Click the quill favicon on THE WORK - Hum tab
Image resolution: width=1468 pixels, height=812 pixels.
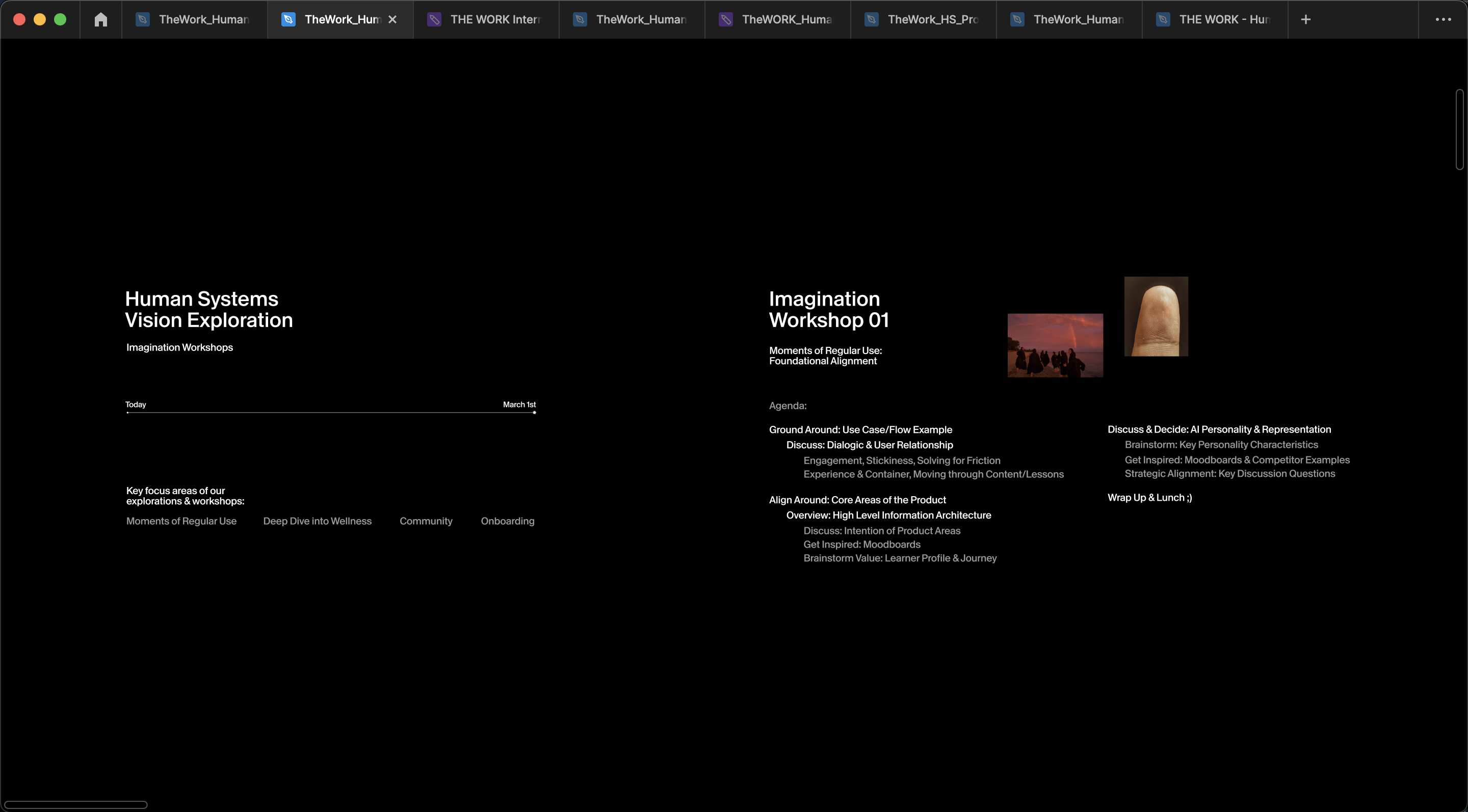tap(1163, 19)
